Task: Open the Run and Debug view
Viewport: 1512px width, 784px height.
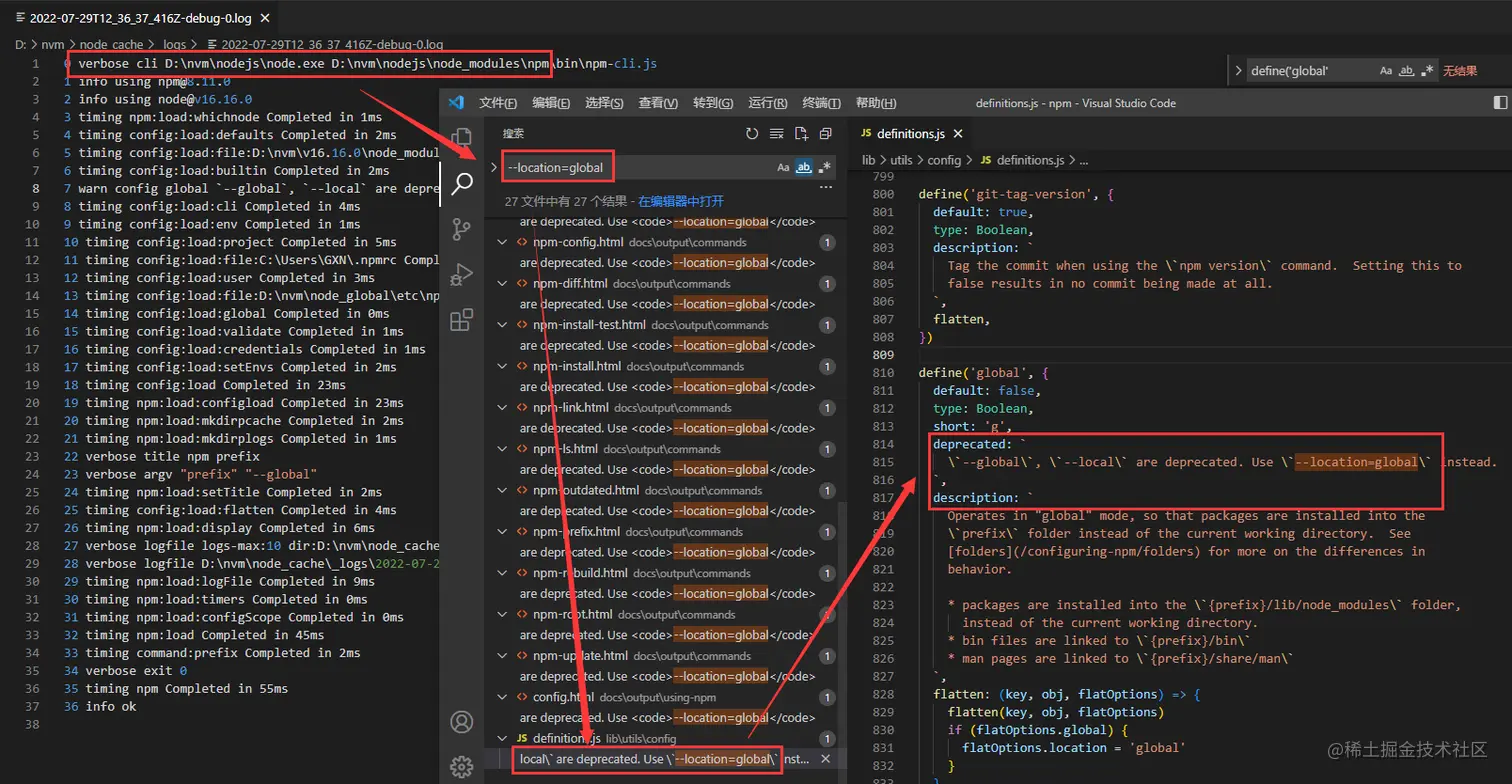Action: (x=461, y=274)
